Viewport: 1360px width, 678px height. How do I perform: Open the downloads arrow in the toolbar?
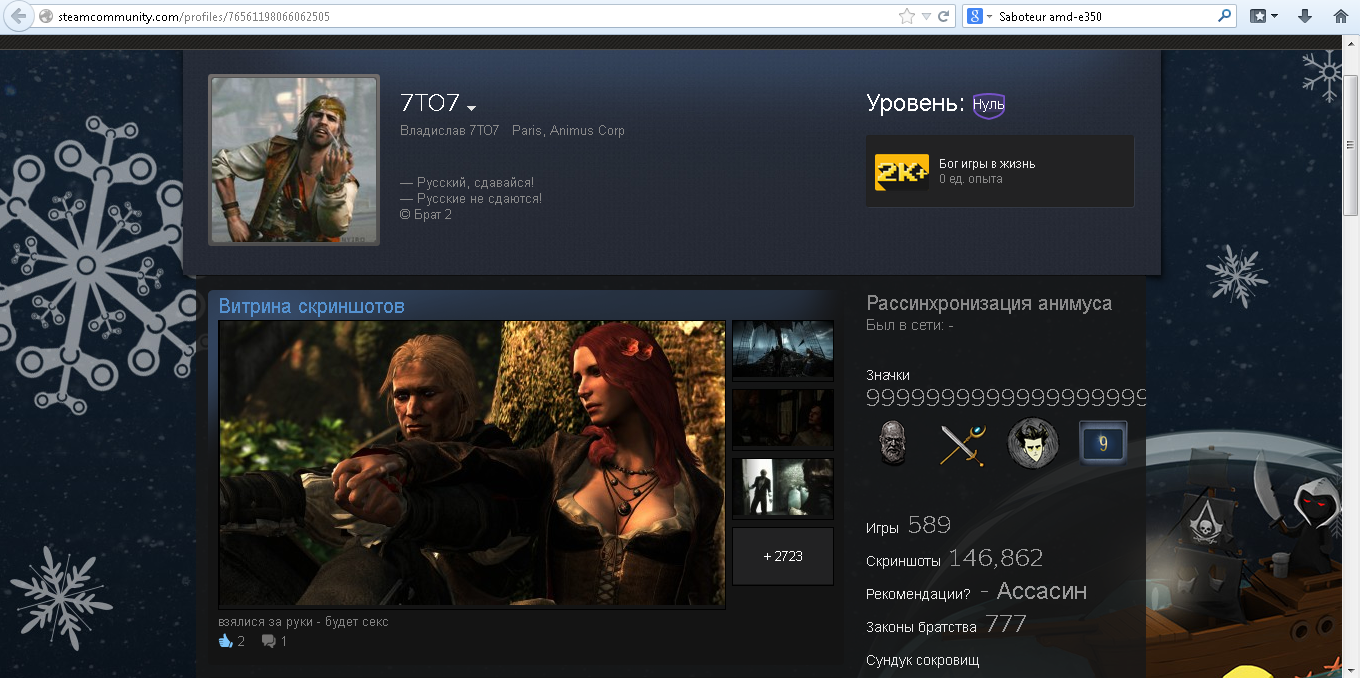(x=1305, y=16)
